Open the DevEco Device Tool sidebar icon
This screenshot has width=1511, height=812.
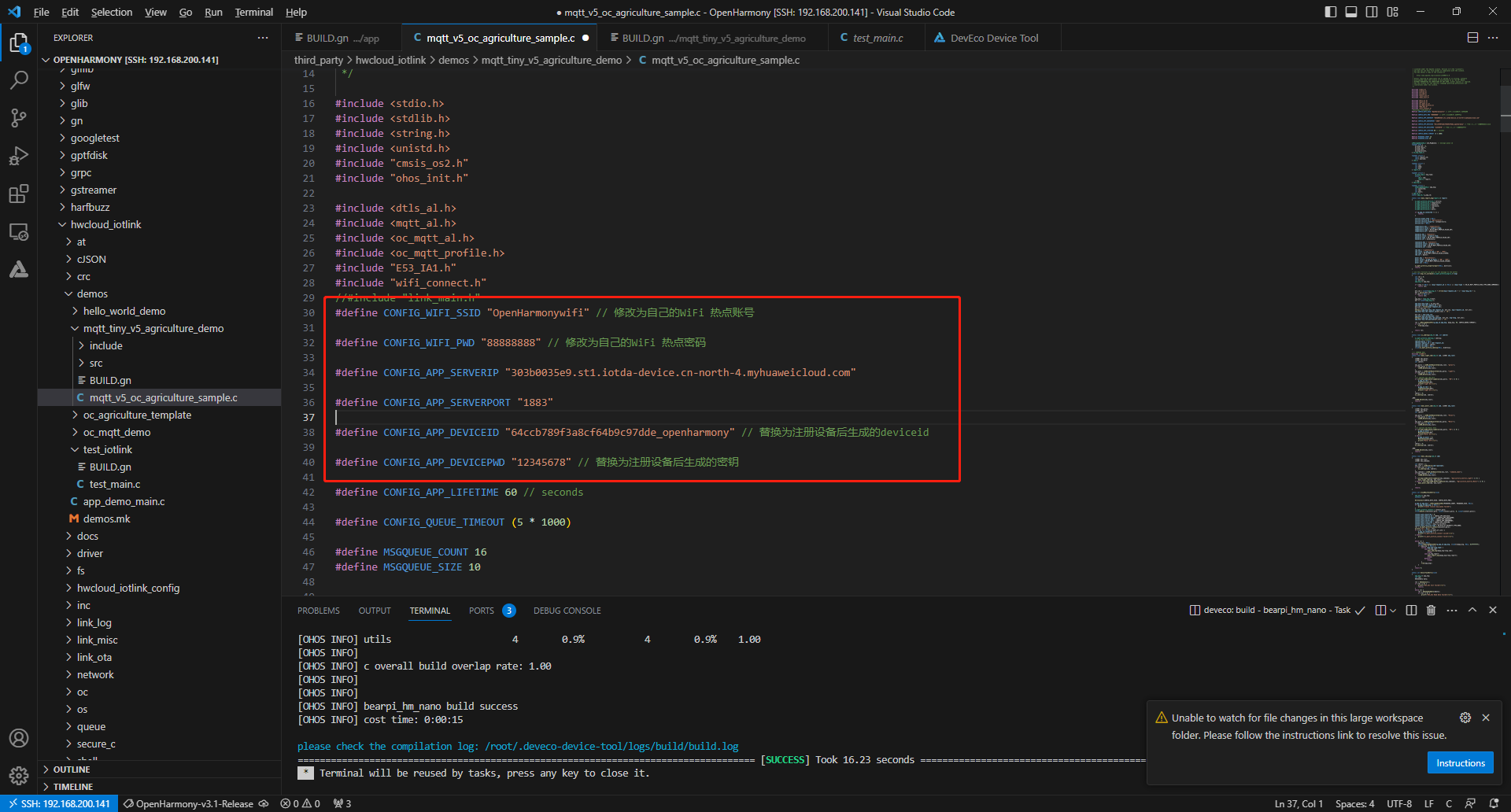(x=19, y=270)
